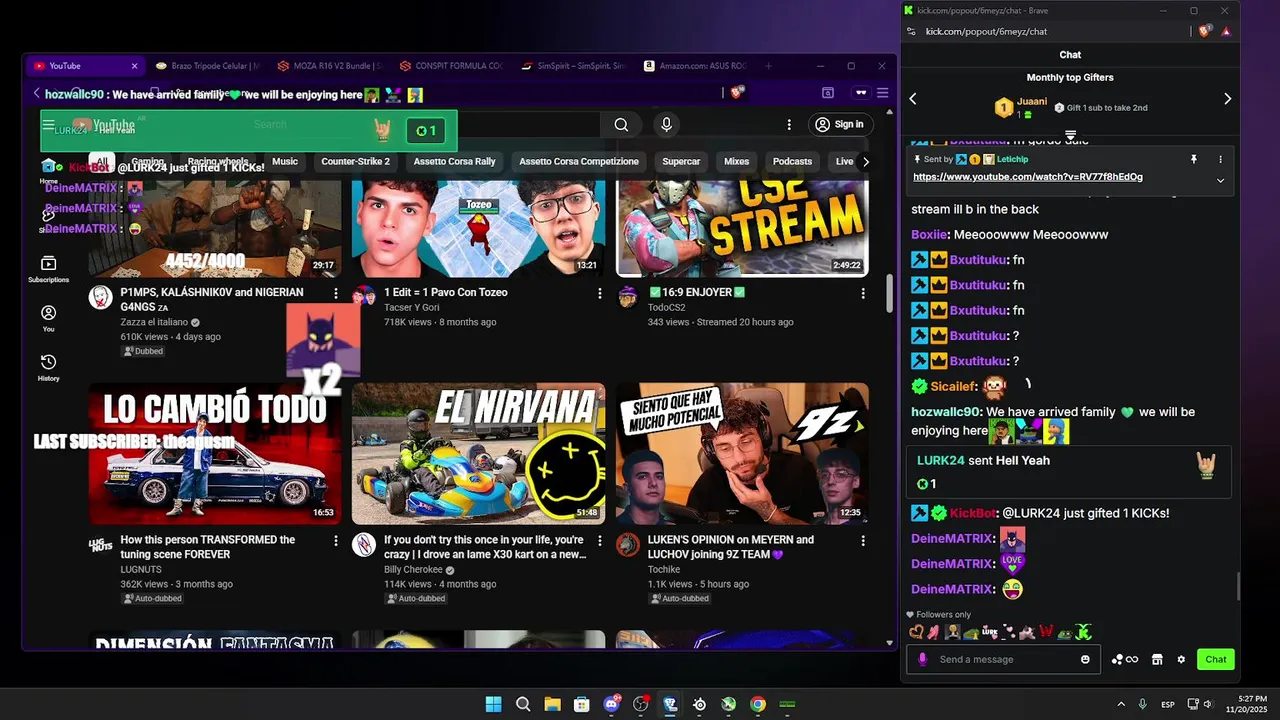Select the Counter-Strike 2 chip
This screenshot has height=720, width=1280.
pyautogui.click(x=355, y=161)
